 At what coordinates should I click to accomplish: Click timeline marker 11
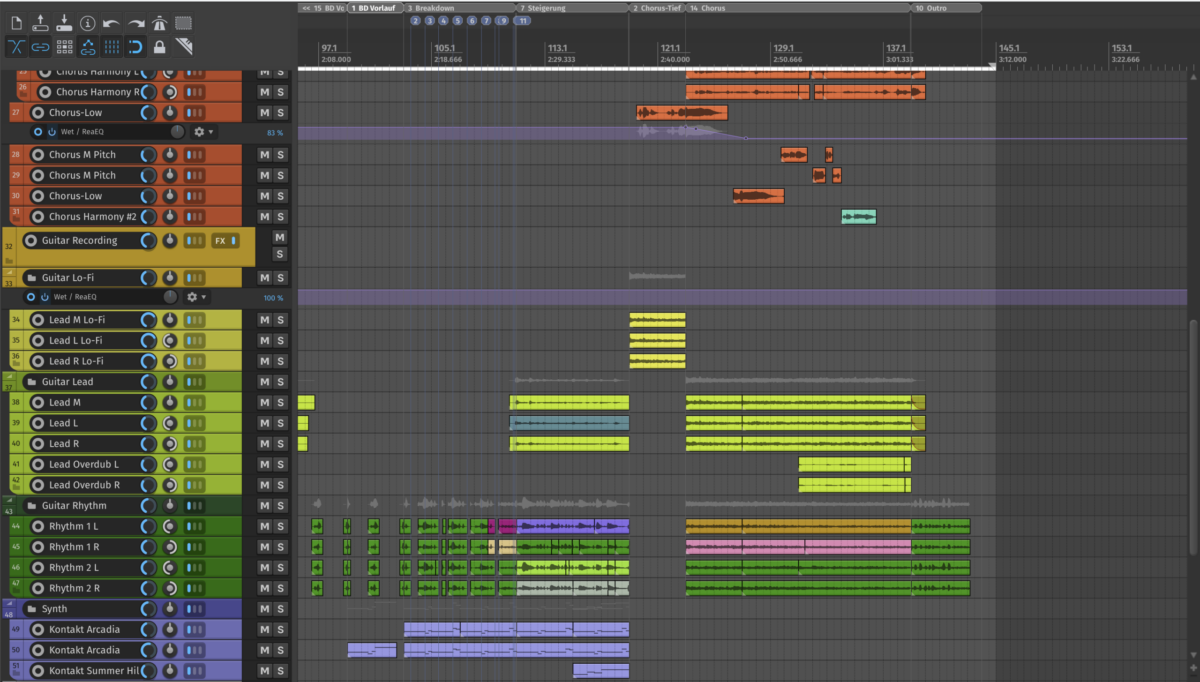[522, 20]
